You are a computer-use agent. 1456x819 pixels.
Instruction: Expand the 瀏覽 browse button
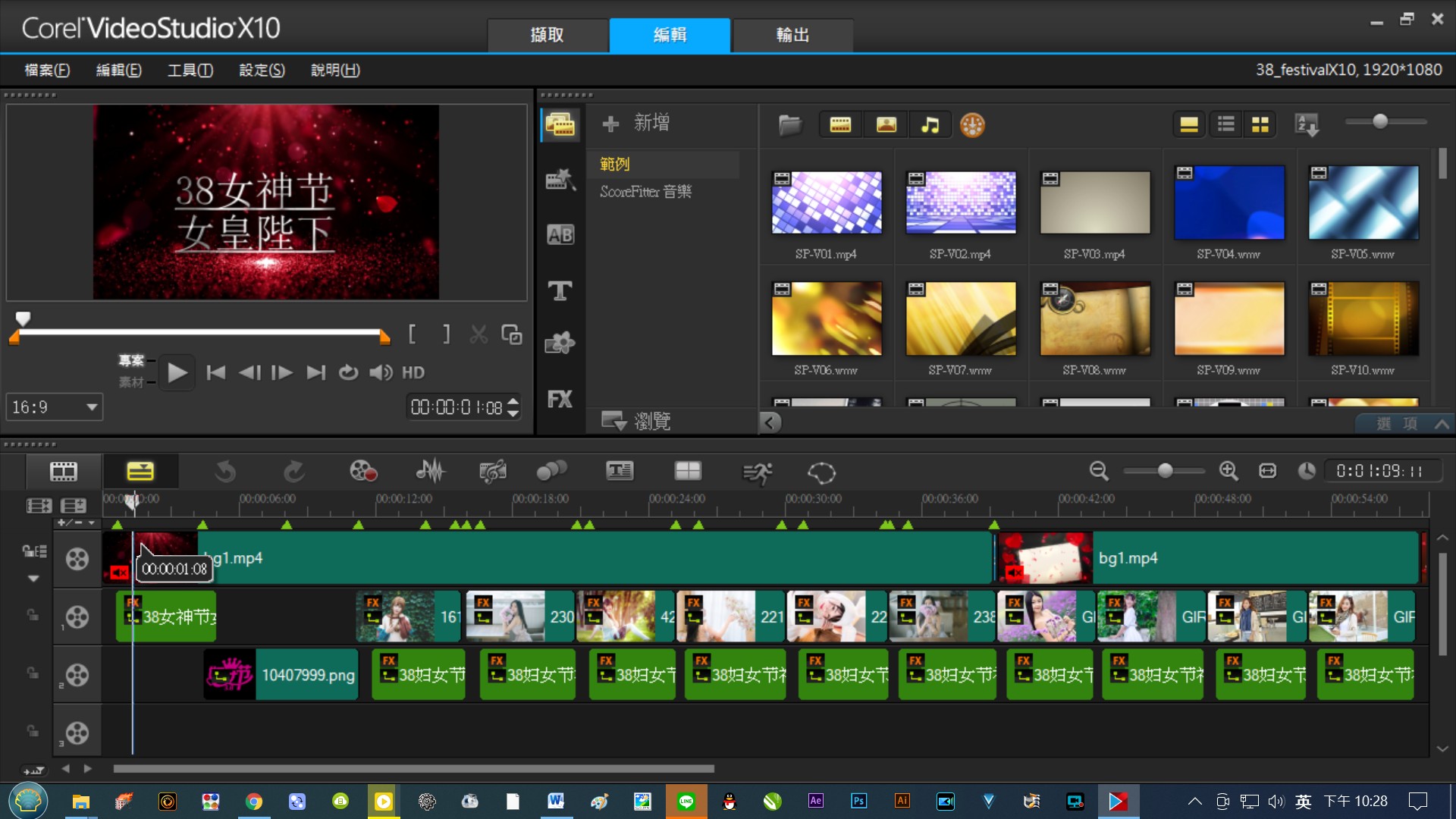(635, 421)
